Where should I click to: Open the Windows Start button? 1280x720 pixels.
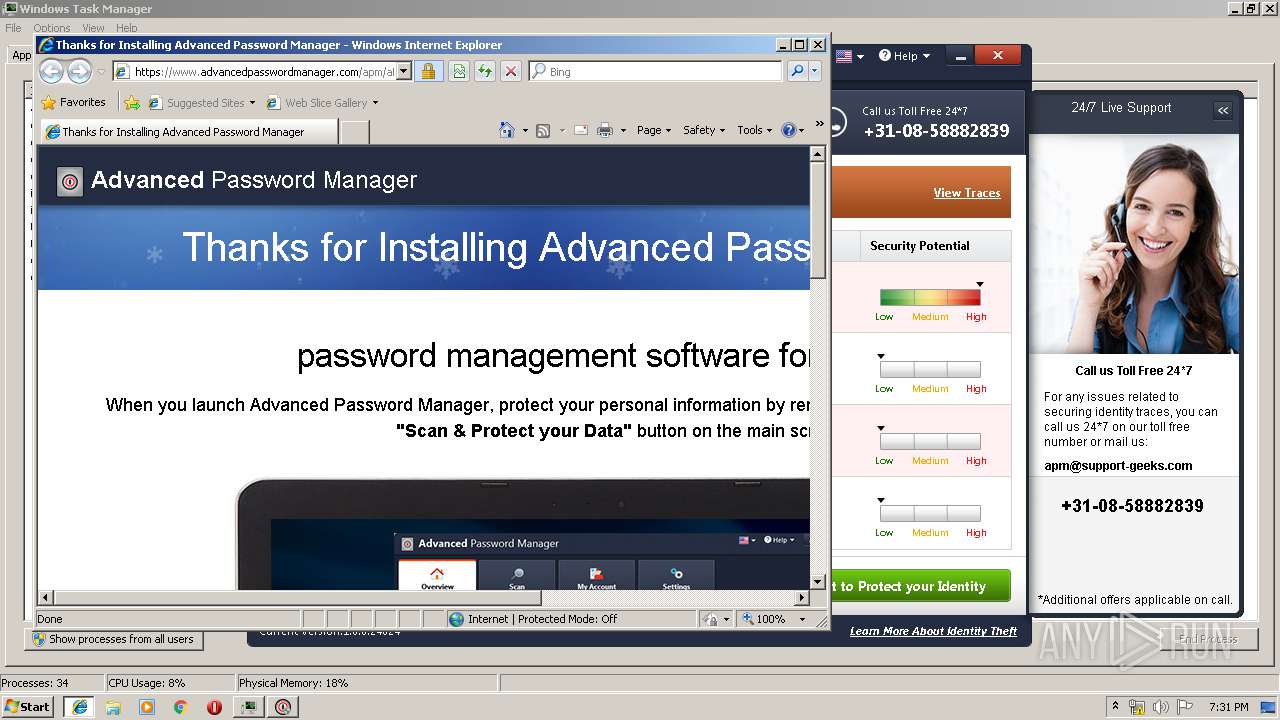tap(27, 706)
